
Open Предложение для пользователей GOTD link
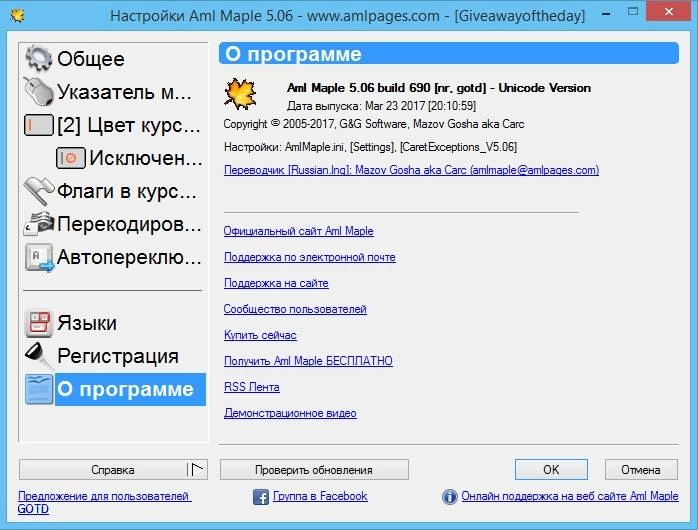point(104,502)
